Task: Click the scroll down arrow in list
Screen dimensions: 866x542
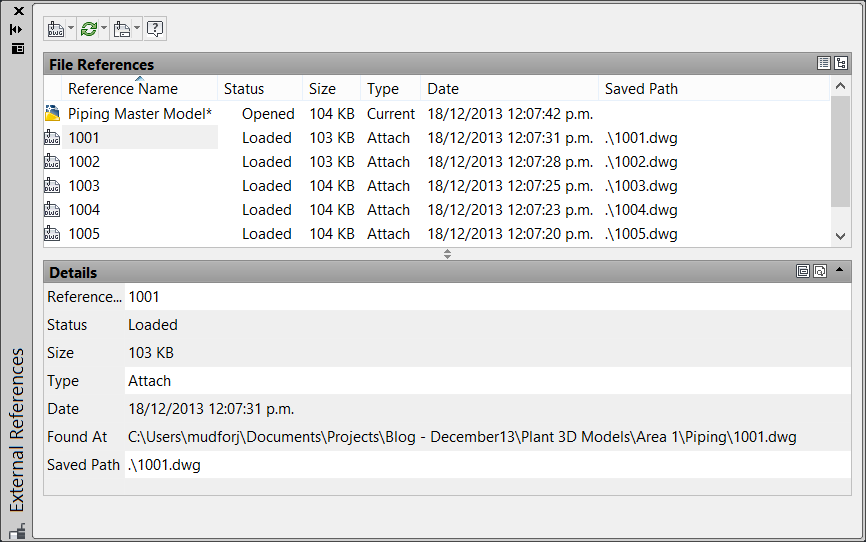Action: click(841, 236)
